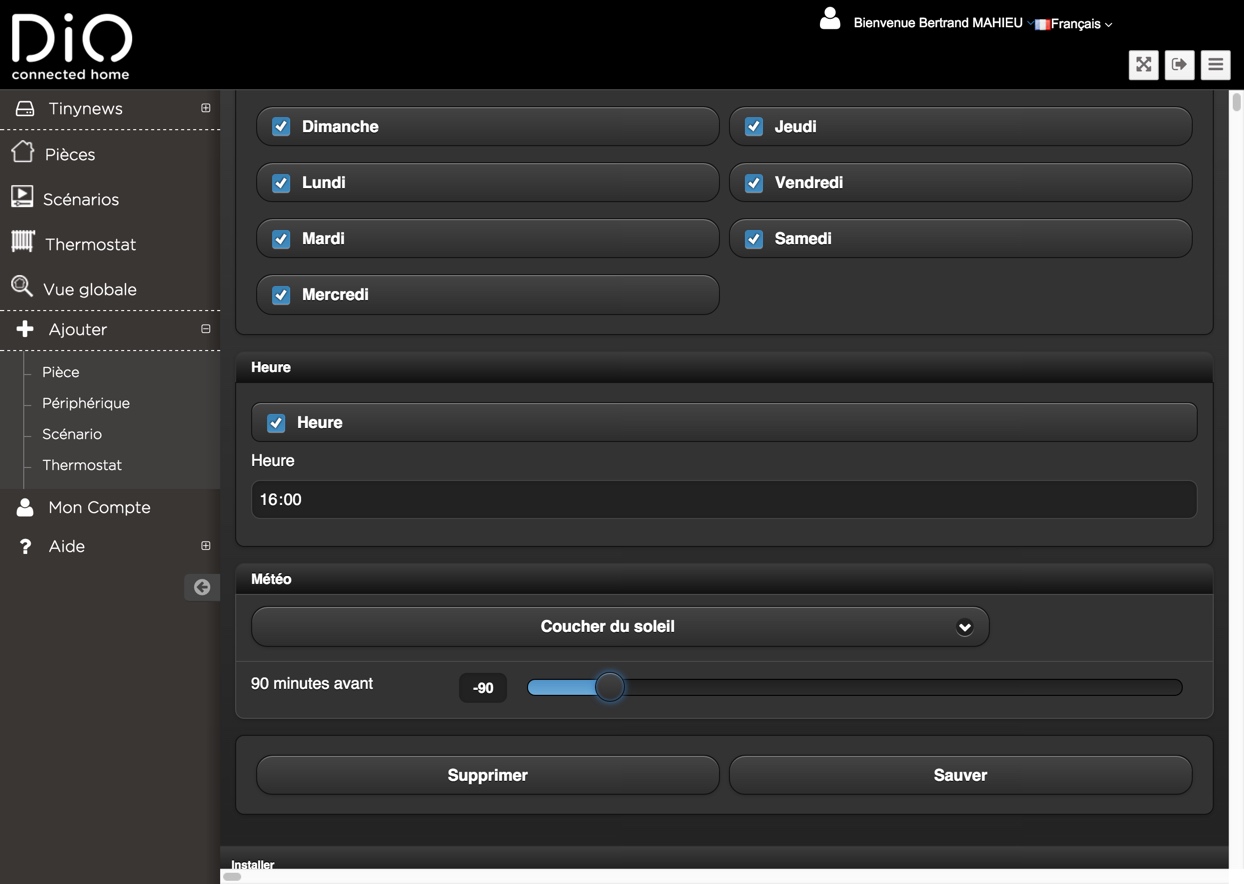Uncheck the Dimanche checkbox
The image size is (1244, 884).
click(281, 127)
